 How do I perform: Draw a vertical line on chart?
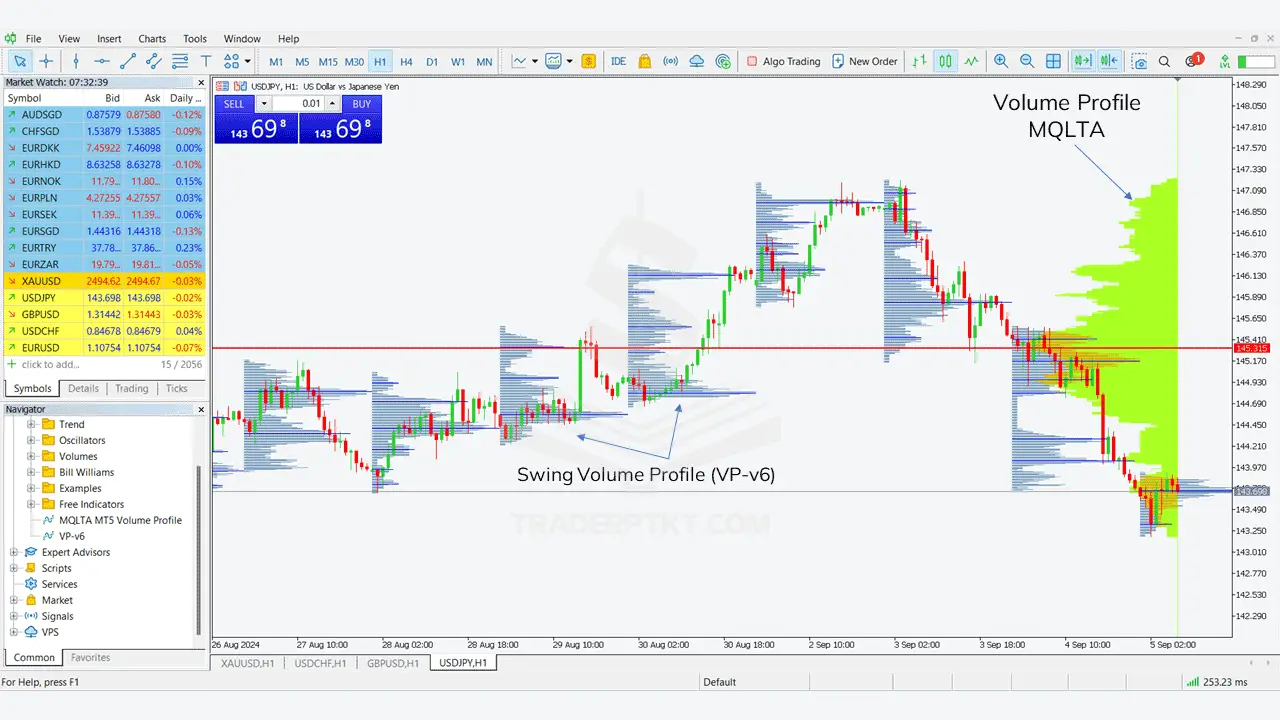(x=76, y=61)
